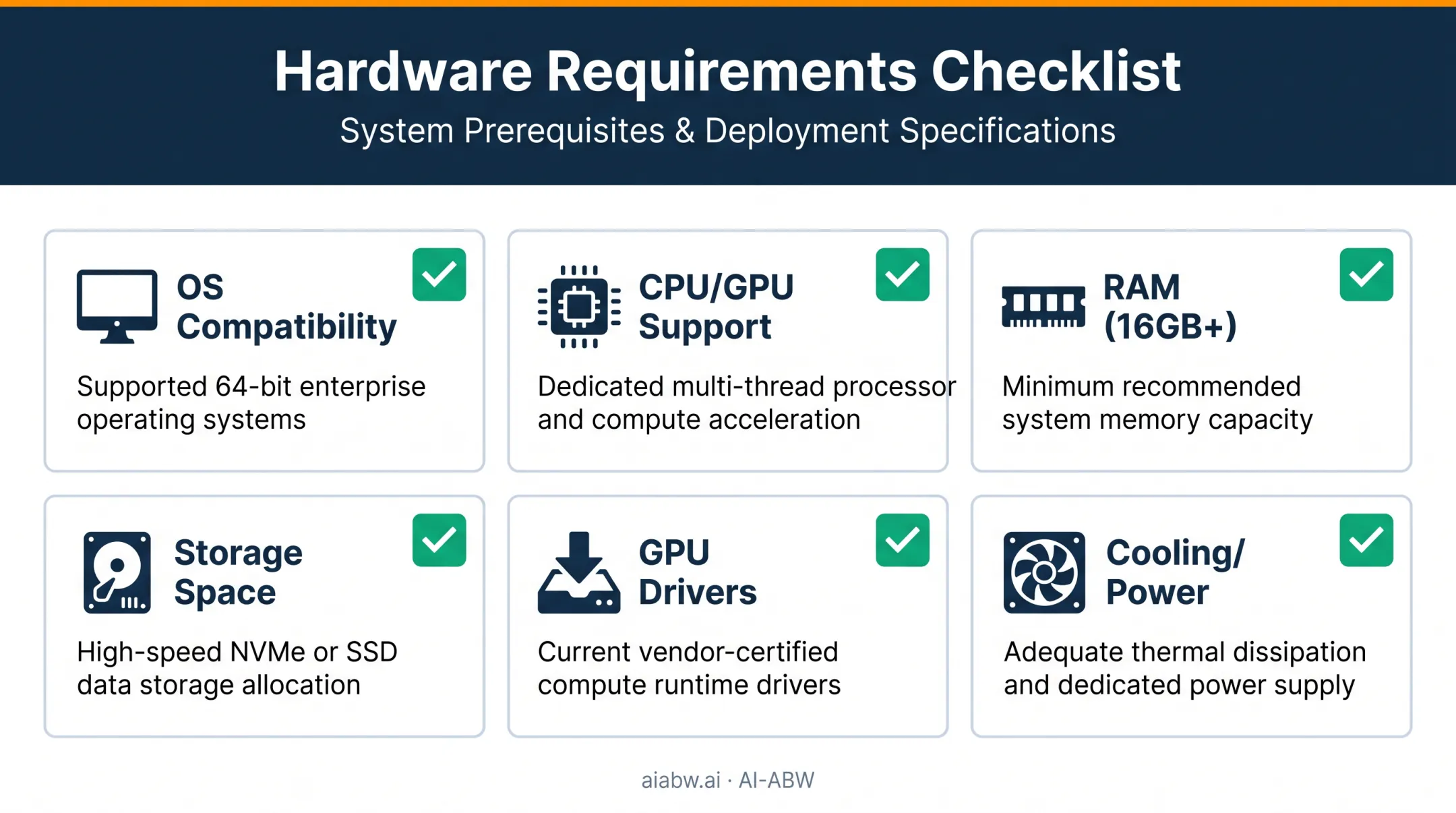Click the hard drive Storage Space icon
1456x813 pixels.
[x=117, y=572]
